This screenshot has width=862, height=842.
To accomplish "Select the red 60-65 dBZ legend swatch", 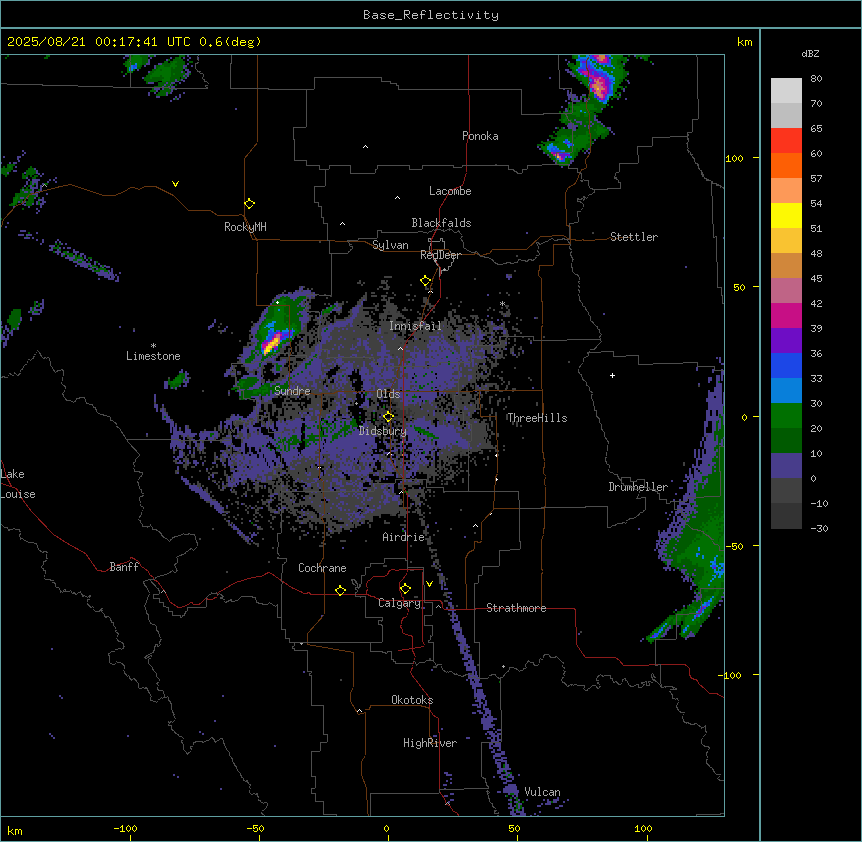I will click(786, 141).
